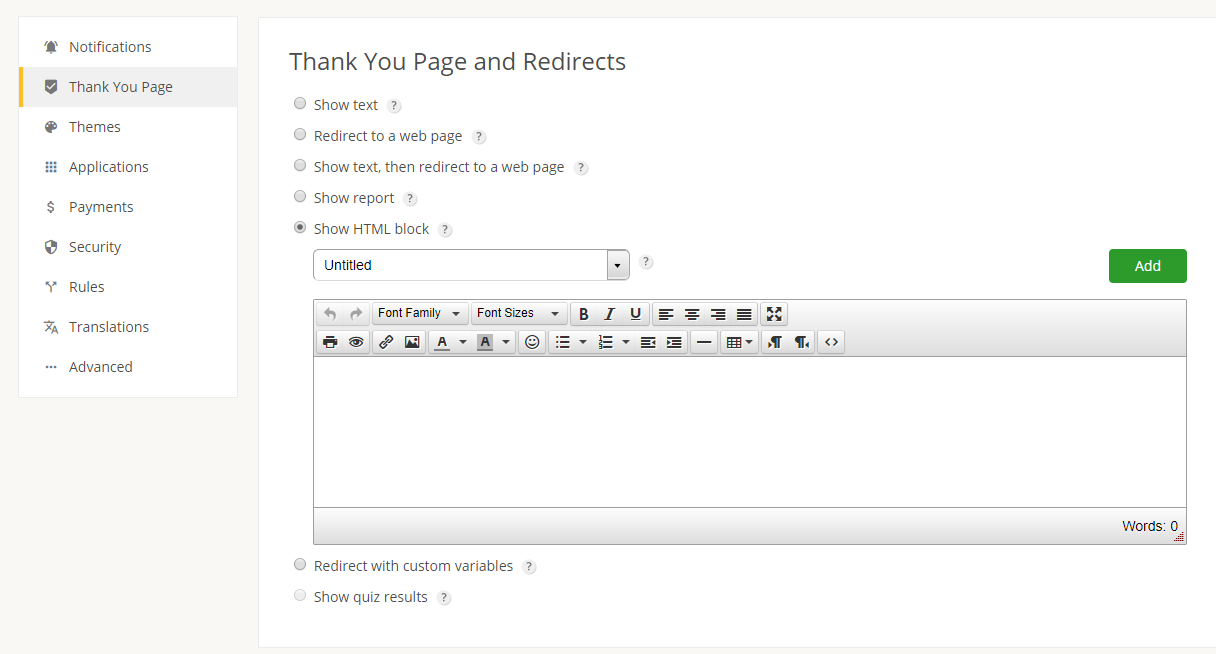Open the Advanced section
Image resolution: width=1216 pixels, height=654 pixels.
point(128,367)
